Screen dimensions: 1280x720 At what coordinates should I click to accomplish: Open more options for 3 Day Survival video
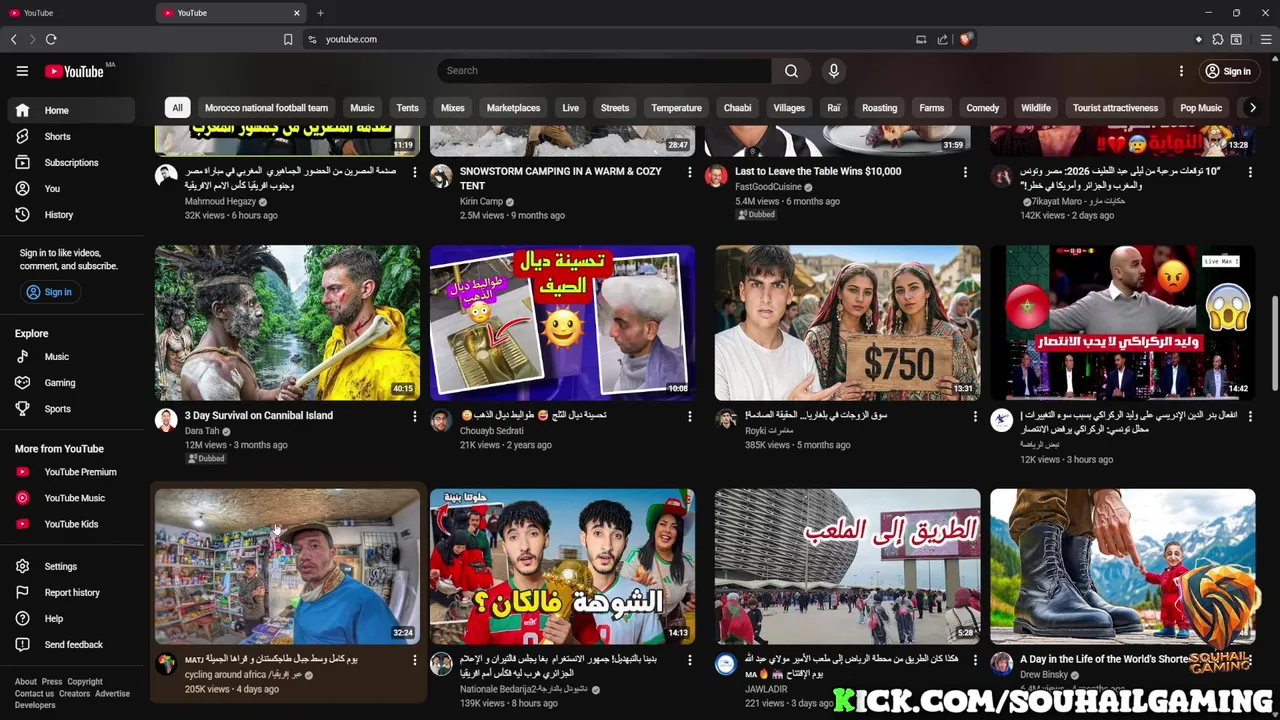tap(414, 416)
